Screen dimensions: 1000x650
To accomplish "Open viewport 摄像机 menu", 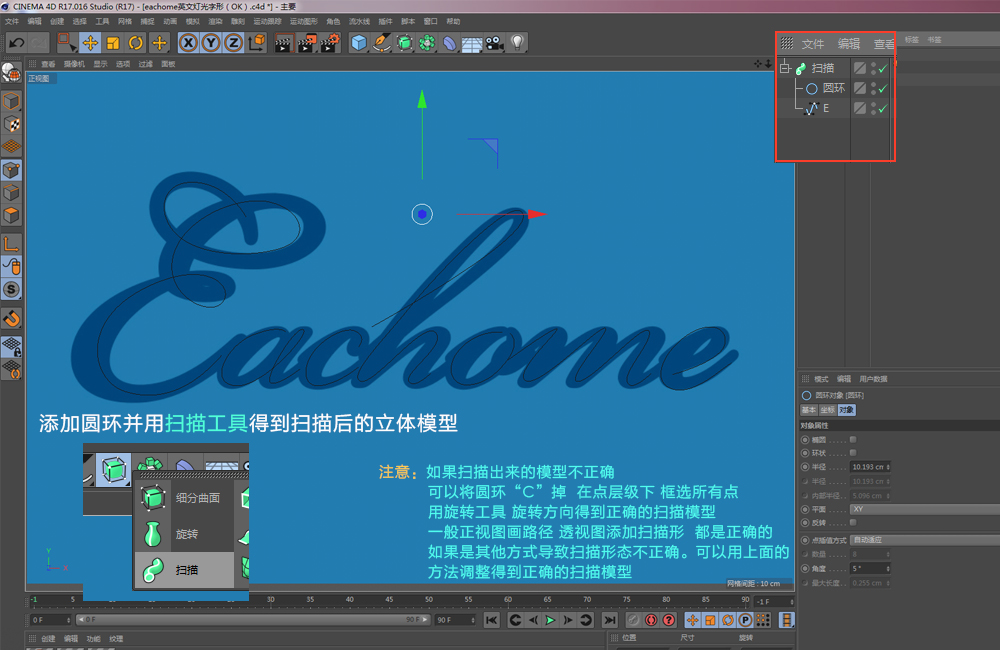I will pos(74,64).
